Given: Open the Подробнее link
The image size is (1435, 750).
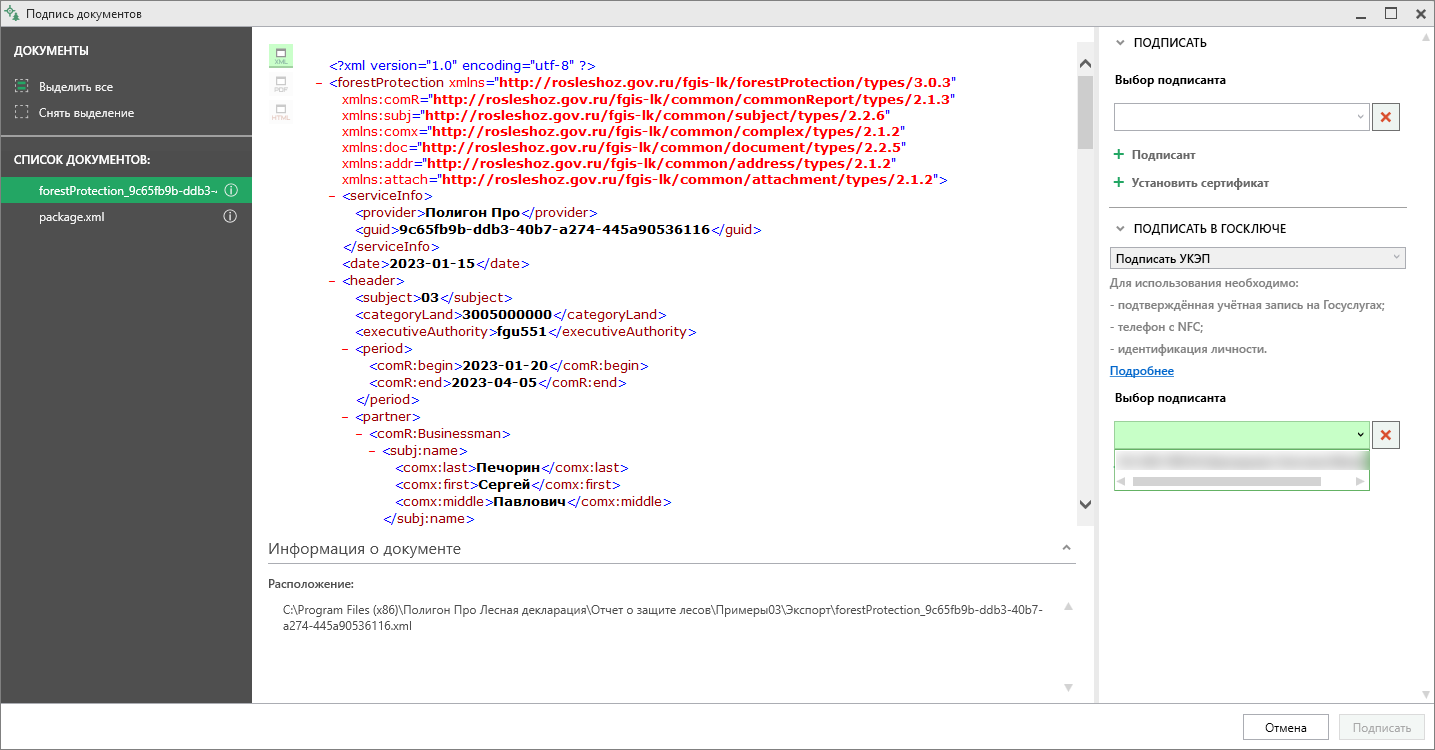Looking at the screenshot, I should click(1142, 371).
